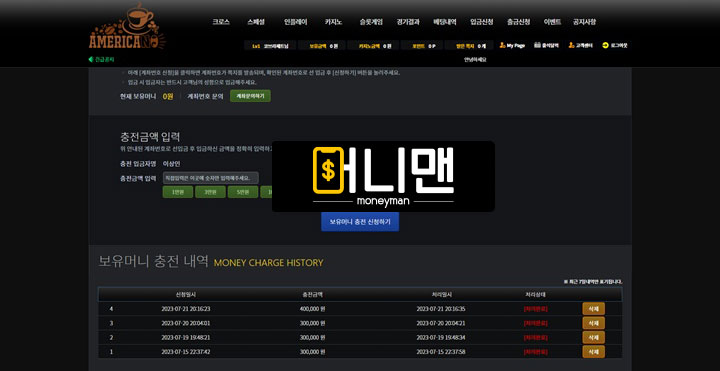Screen dimensions: 720x371
Task: Go to 베팅내역 page
Action: [445, 22]
